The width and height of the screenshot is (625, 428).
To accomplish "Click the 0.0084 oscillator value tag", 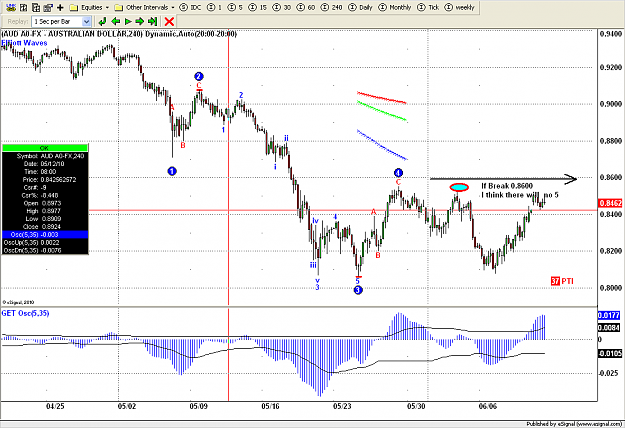I will pyautogui.click(x=609, y=328).
